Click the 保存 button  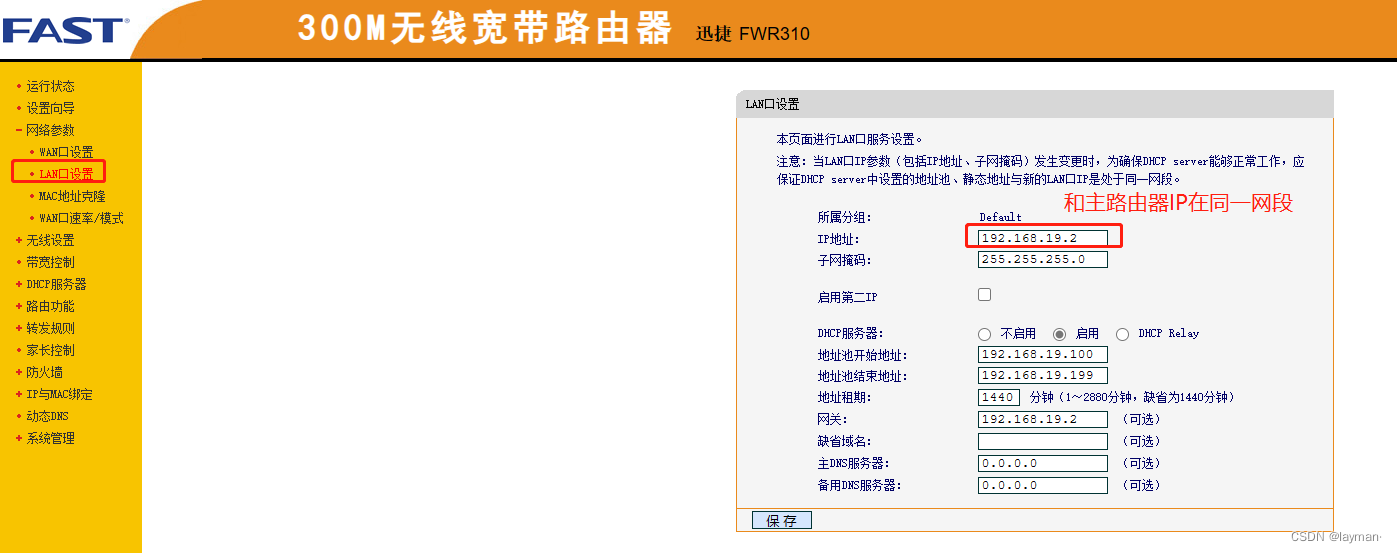[782, 520]
